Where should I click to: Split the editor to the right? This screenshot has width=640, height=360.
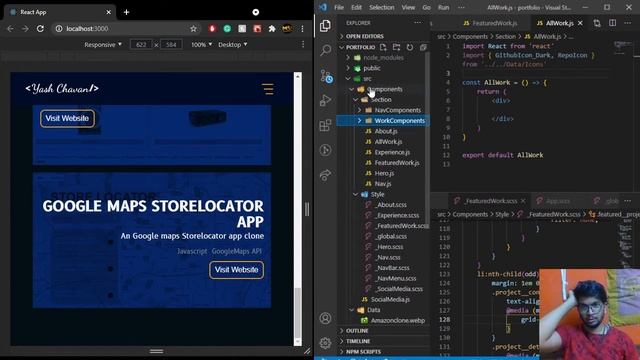(612, 23)
